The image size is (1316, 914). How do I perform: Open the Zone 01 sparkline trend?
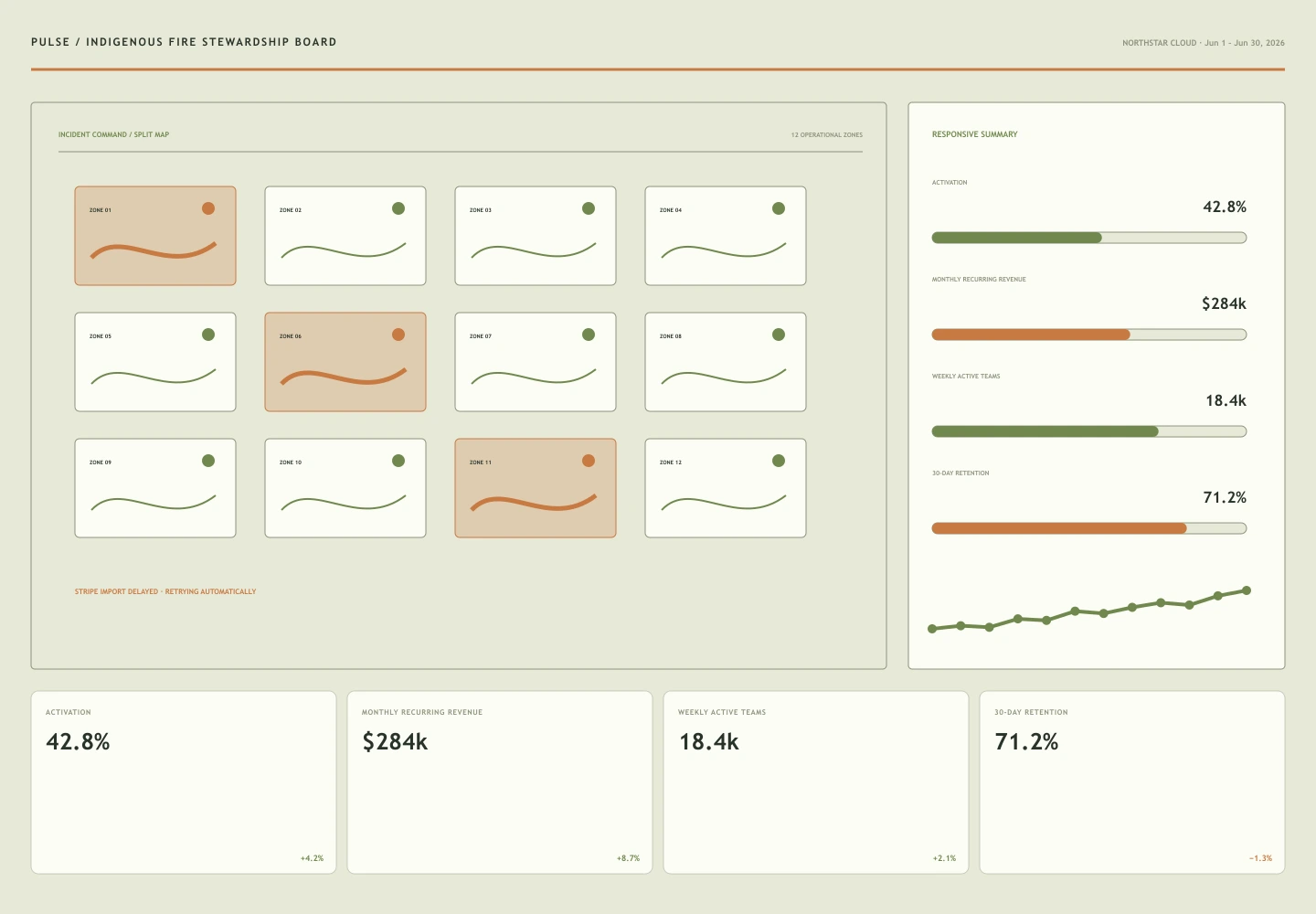point(154,250)
